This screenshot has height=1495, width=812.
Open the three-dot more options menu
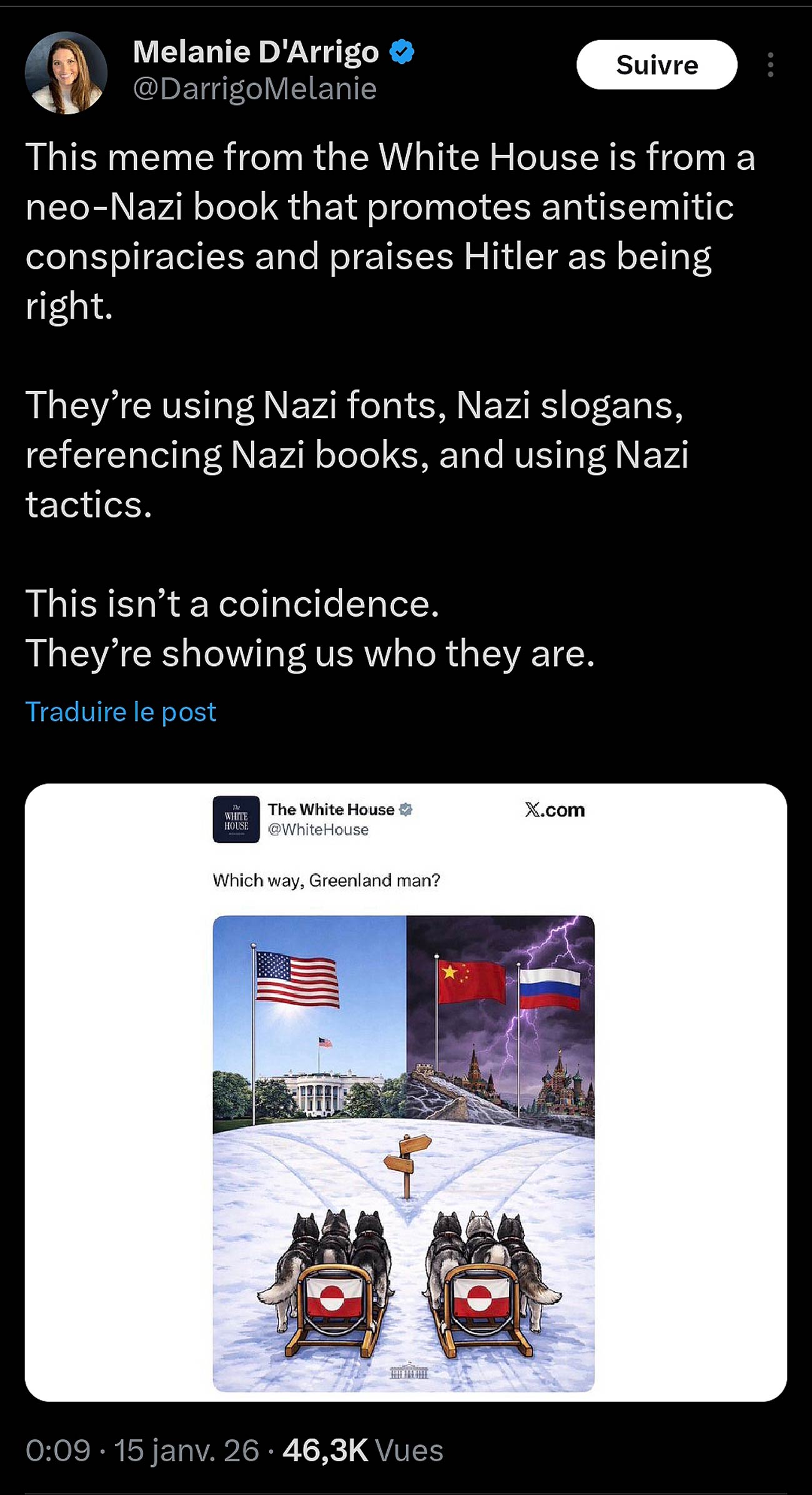click(770, 65)
